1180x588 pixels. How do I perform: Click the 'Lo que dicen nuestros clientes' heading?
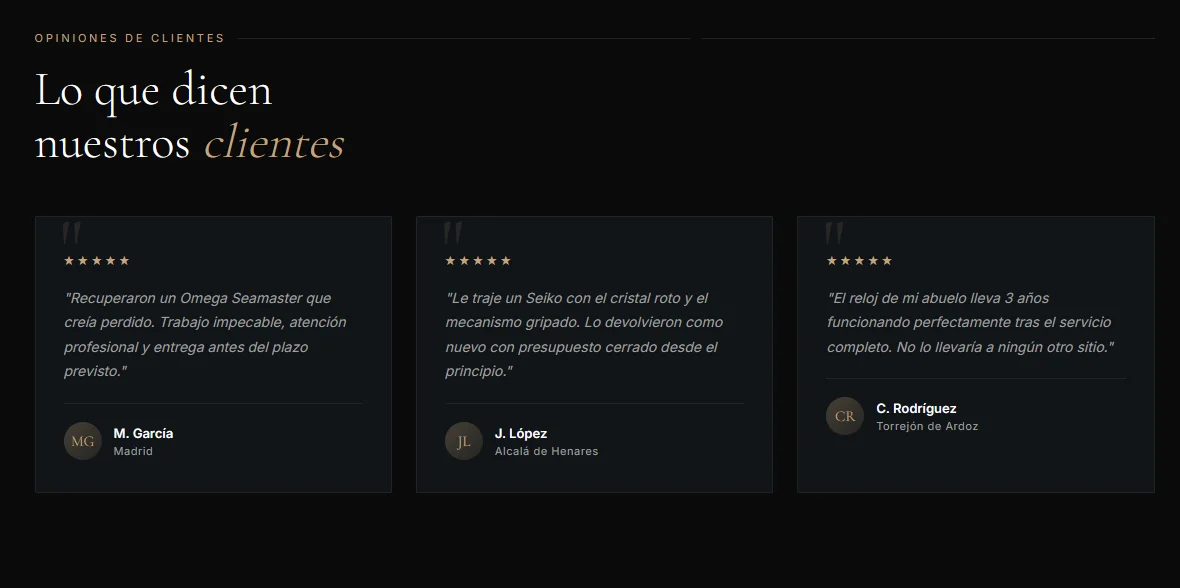point(190,116)
